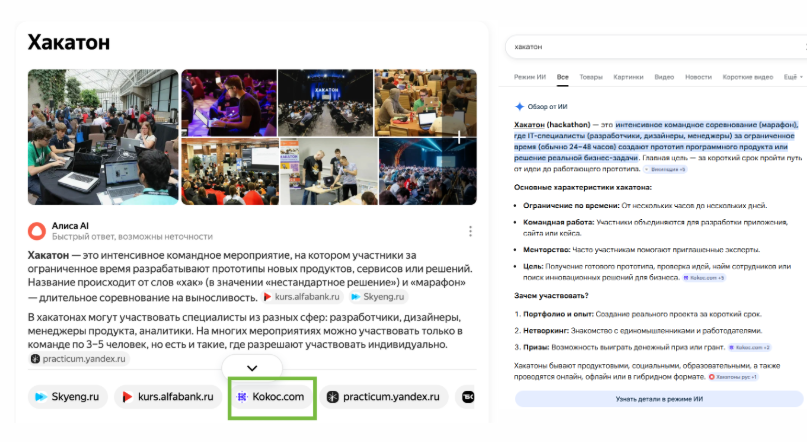The height and width of the screenshot is (442, 807).
Task: Click the partially visible last source chip icon
Action: pos(467,397)
